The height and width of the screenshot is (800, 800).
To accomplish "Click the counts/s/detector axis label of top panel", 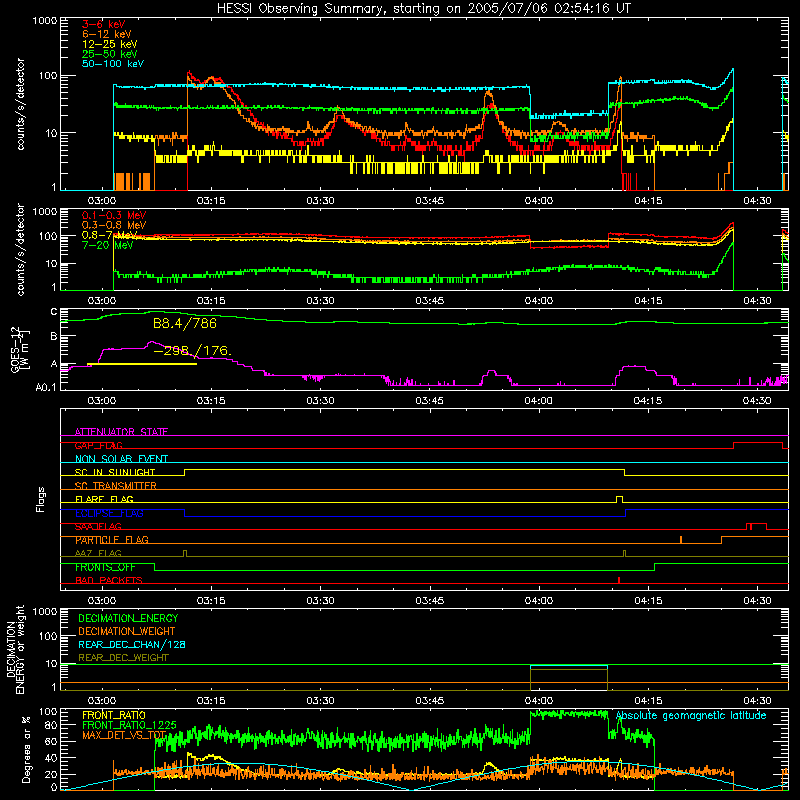I will (x=20, y=104).
